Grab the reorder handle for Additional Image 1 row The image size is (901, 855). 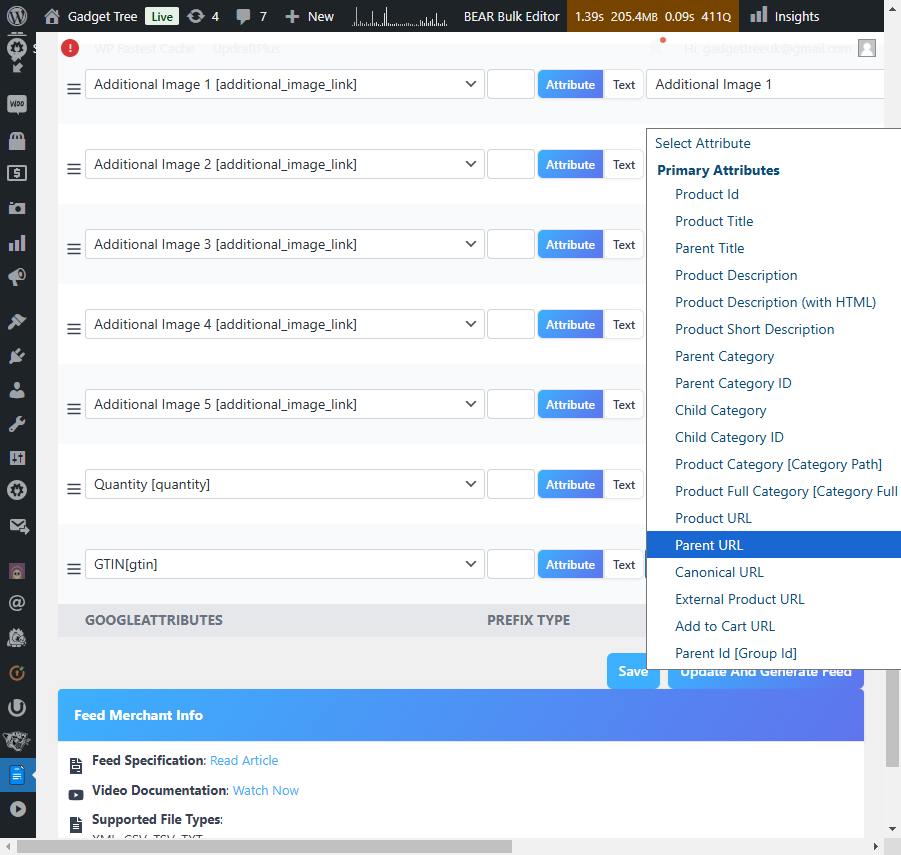click(x=74, y=89)
